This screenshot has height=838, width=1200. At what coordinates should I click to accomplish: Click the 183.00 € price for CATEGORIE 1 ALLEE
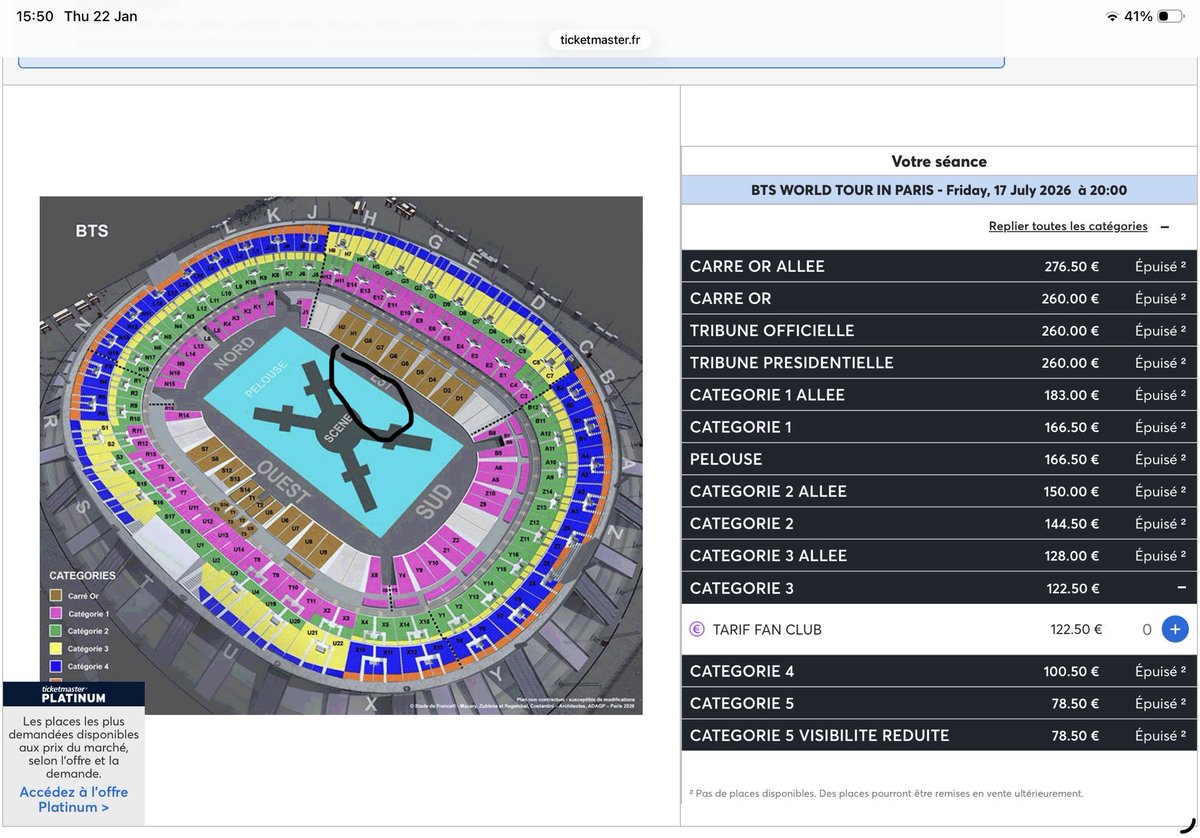(x=1071, y=395)
